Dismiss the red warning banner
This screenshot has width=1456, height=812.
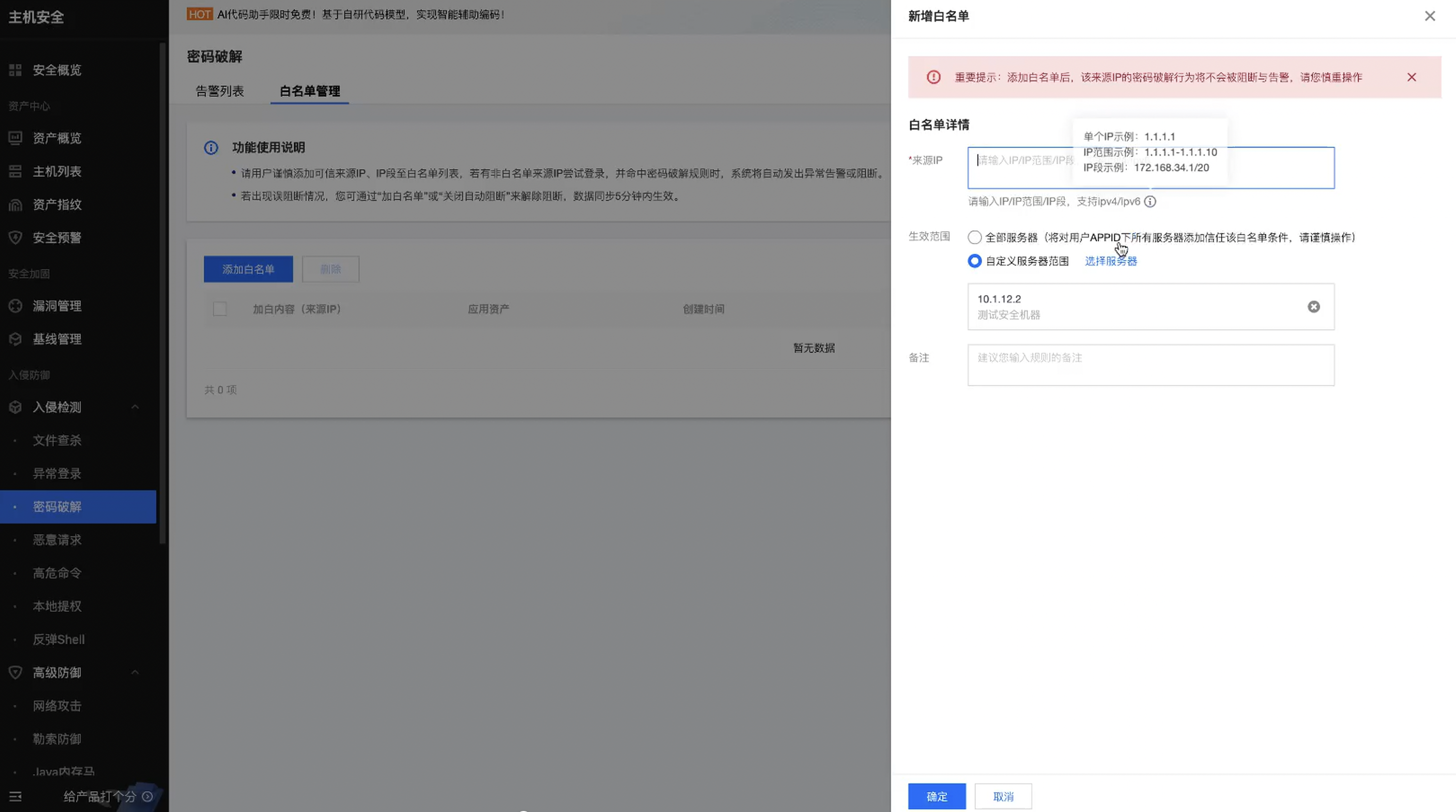tap(1411, 77)
